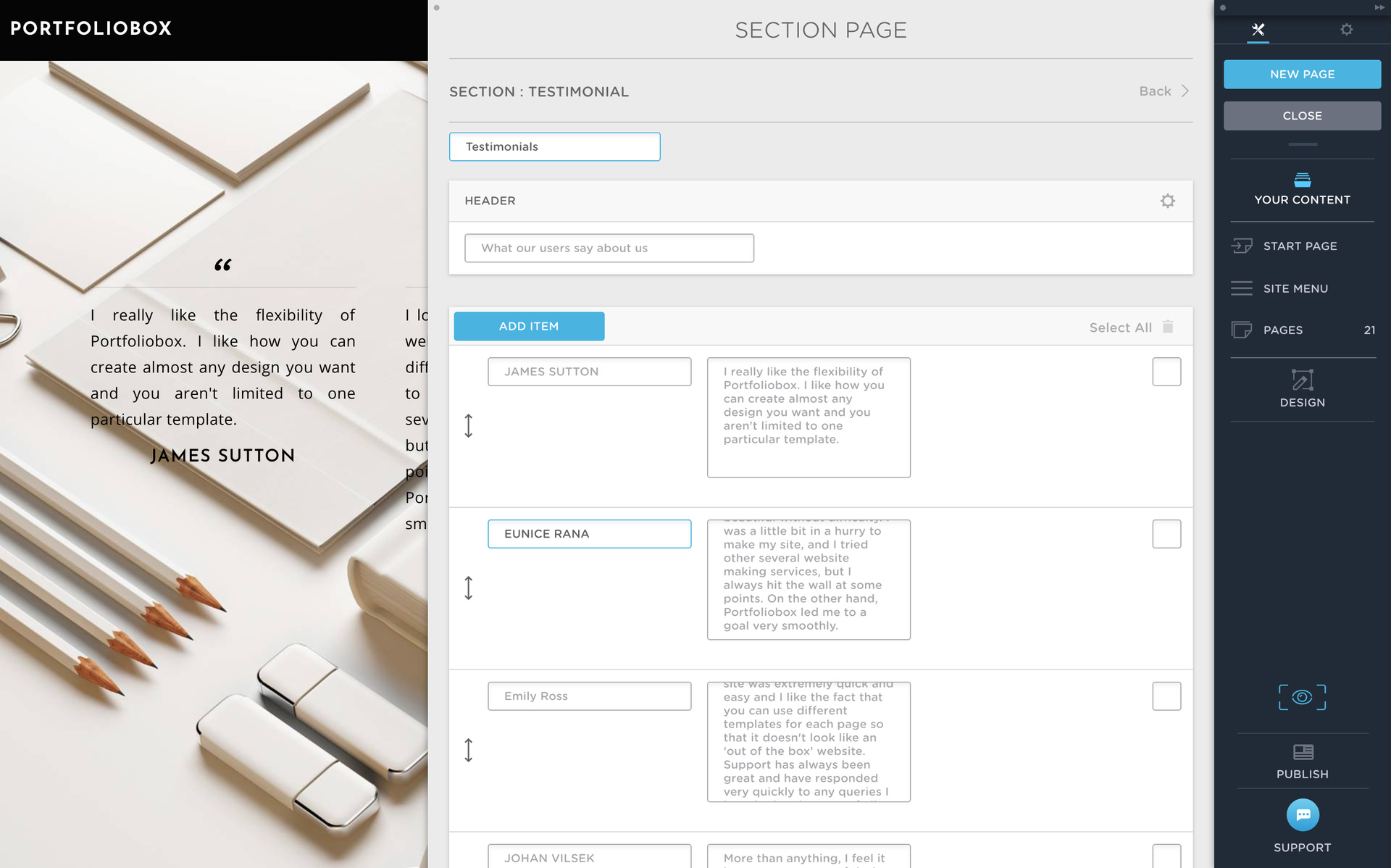Click the Pages stack icon
1391x868 pixels.
pos(1241,330)
